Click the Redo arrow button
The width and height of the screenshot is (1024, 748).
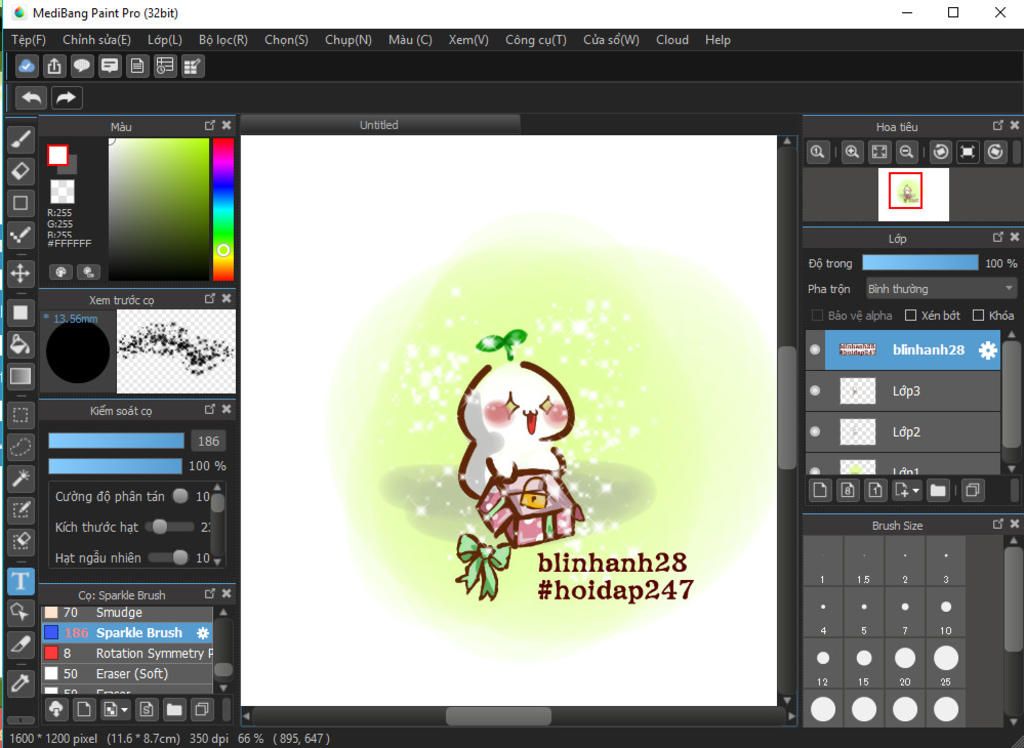click(67, 98)
